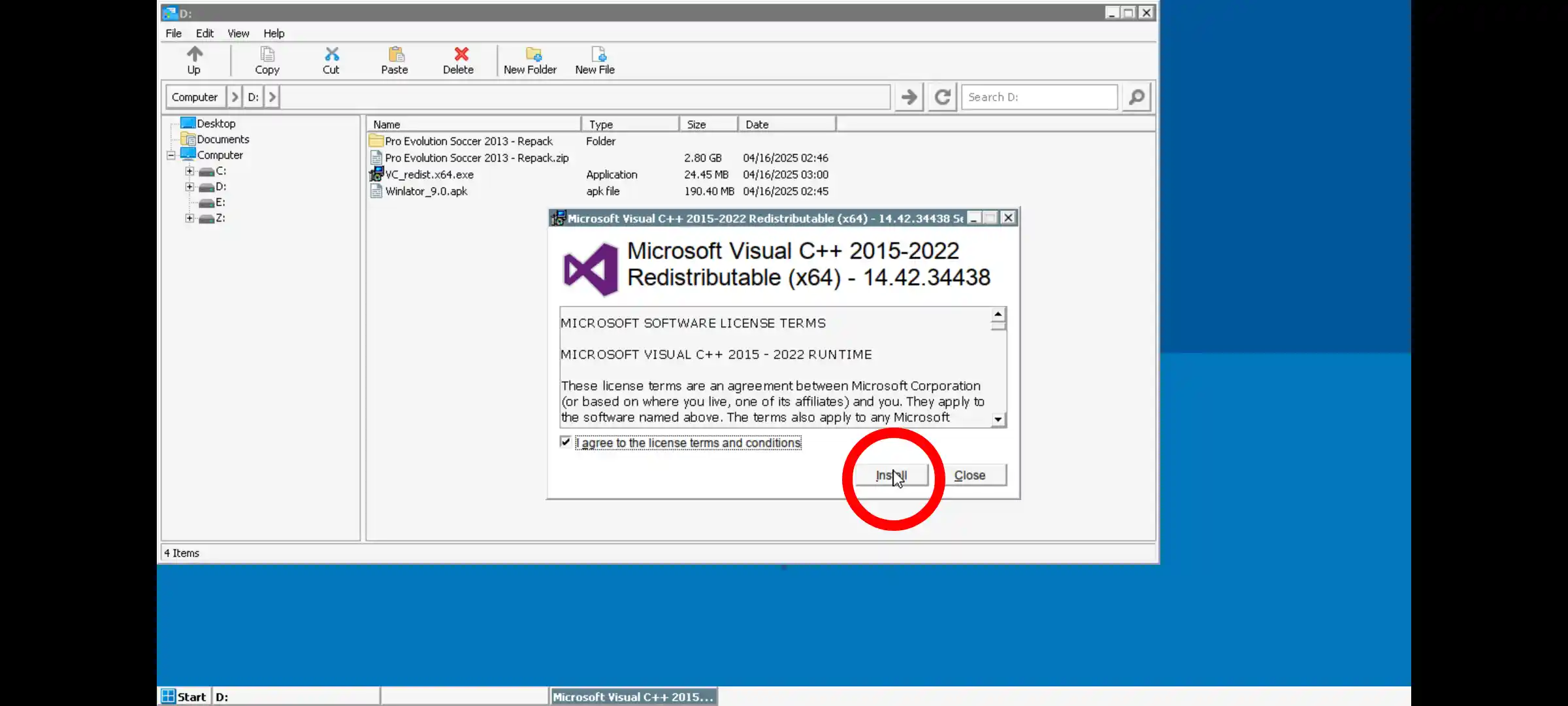Image resolution: width=1568 pixels, height=706 pixels.
Task: Uncheck 'I agree to the license terms and conditions'
Action: tap(564, 443)
